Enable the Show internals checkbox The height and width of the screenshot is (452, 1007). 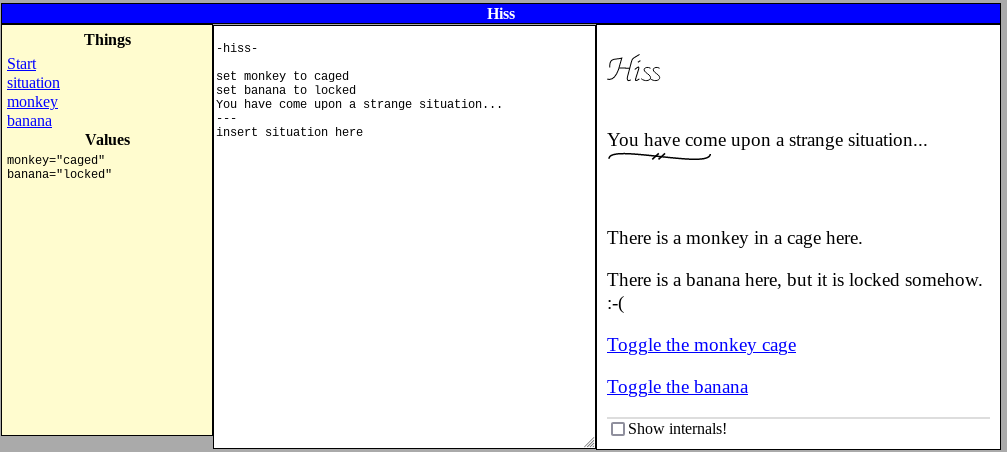618,429
